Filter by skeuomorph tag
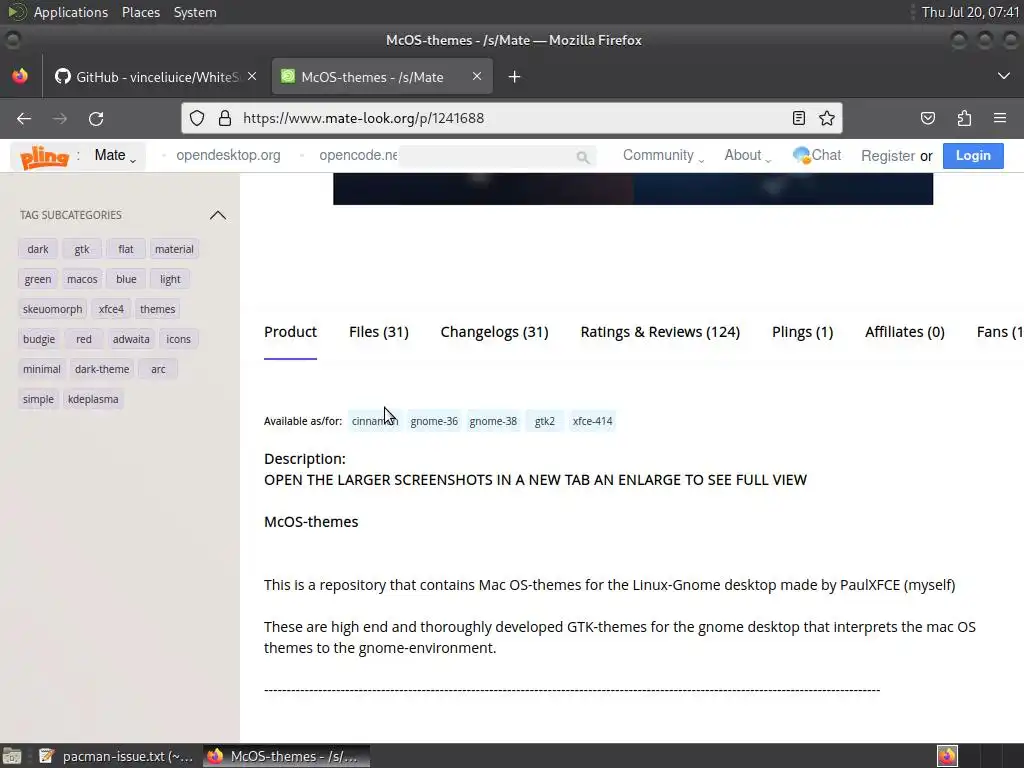The image size is (1024, 768). coord(52,309)
